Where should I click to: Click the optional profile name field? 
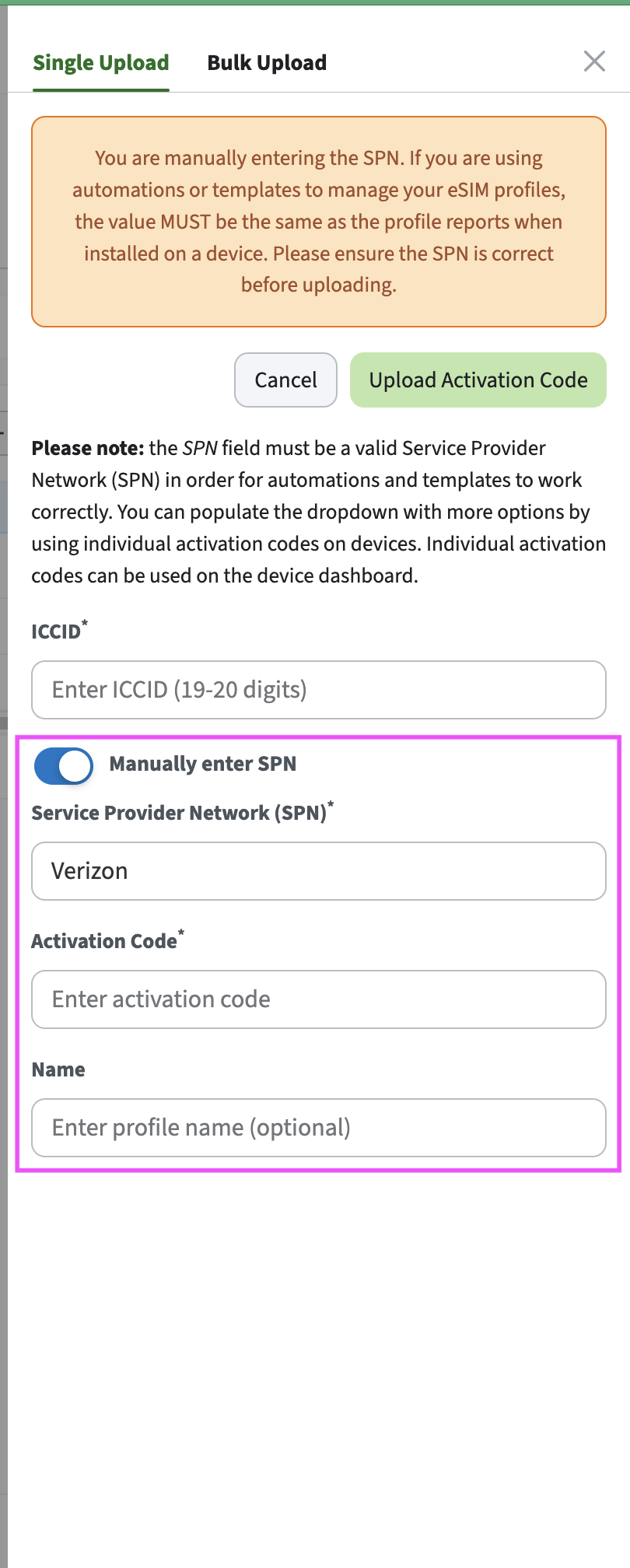tap(319, 1128)
